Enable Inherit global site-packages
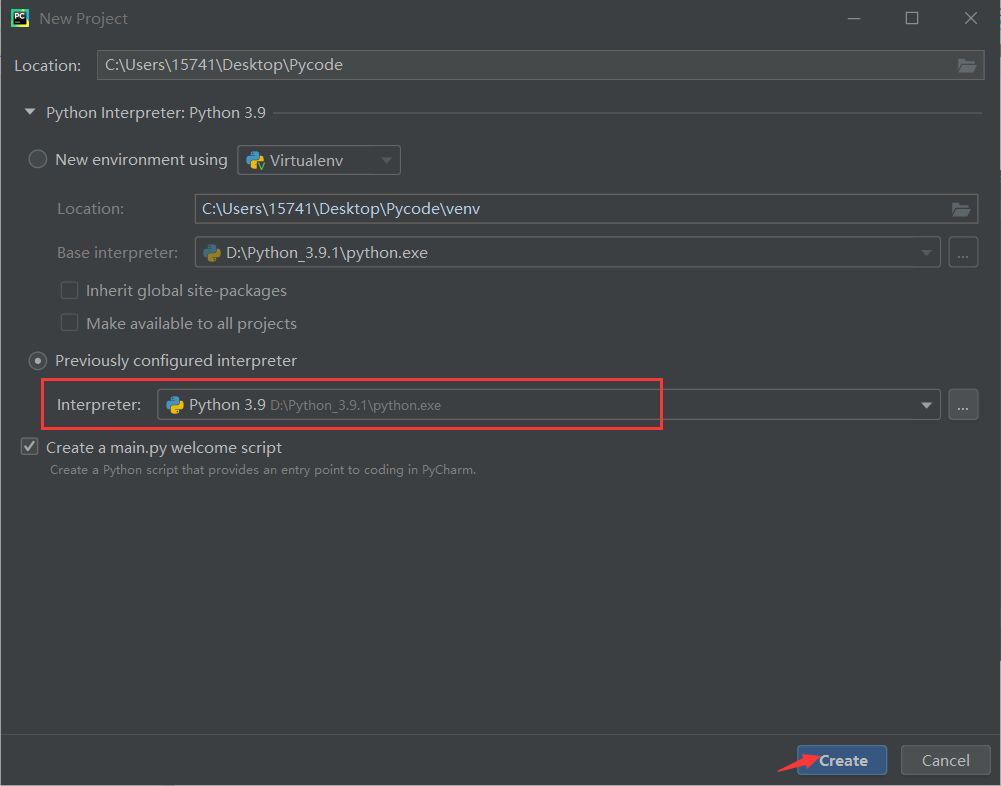Image resolution: width=1001 pixels, height=786 pixels. tap(69, 291)
